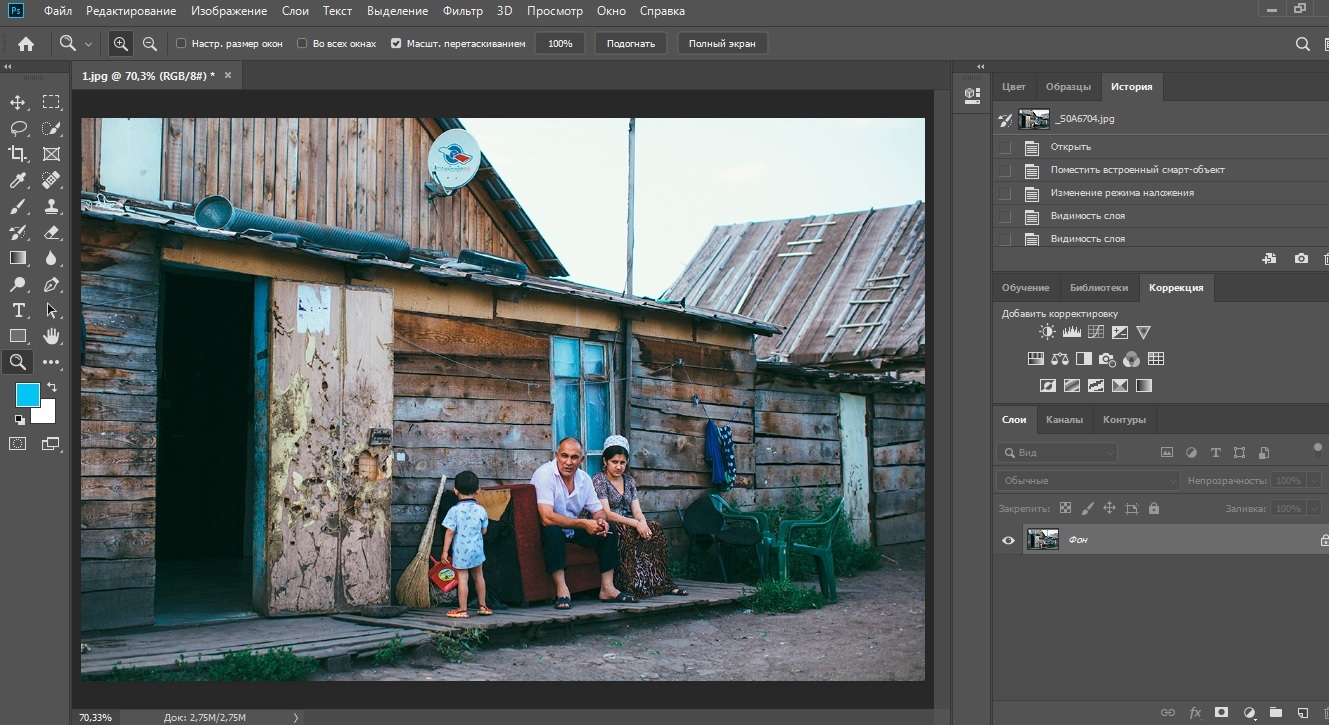1329x725 pixels.
Task: Click the foreground blue color swatch
Action: click(26, 393)
